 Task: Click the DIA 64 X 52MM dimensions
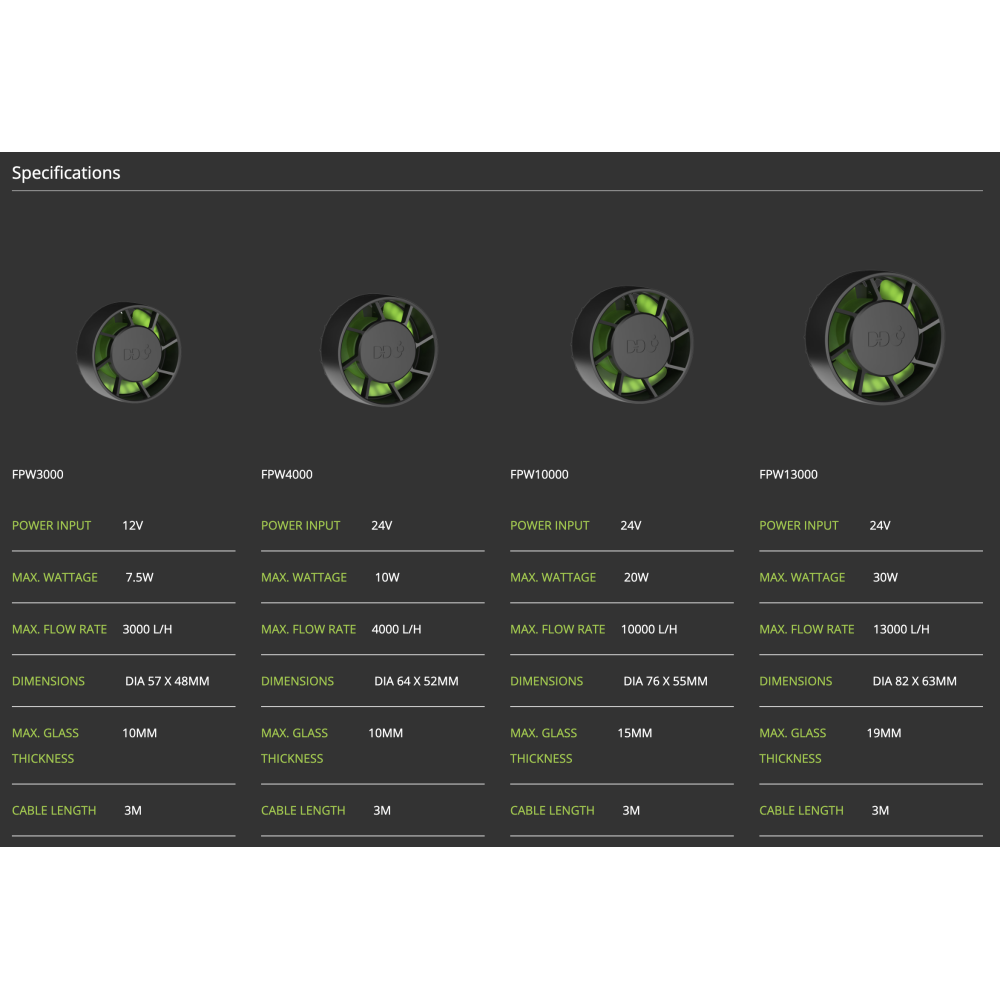(416, 681)
